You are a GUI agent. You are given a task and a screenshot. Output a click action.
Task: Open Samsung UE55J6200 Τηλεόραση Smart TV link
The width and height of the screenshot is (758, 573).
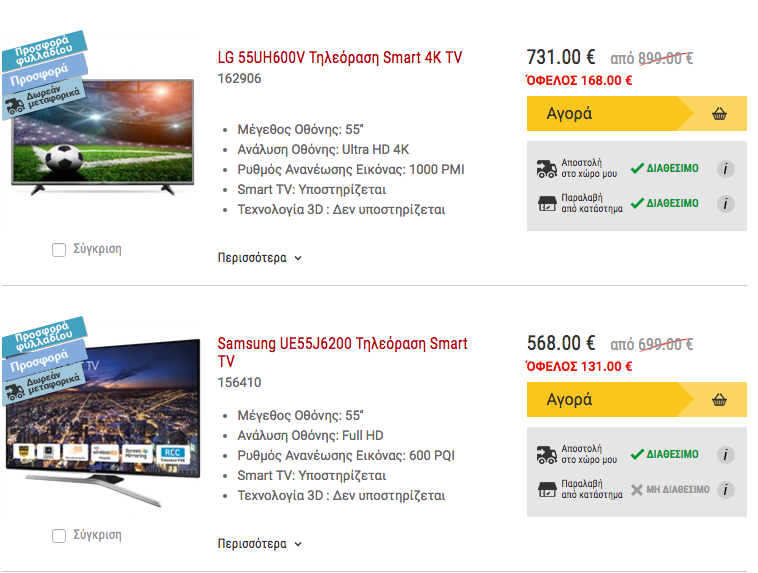pyautogui.click(x=342, y=352)
